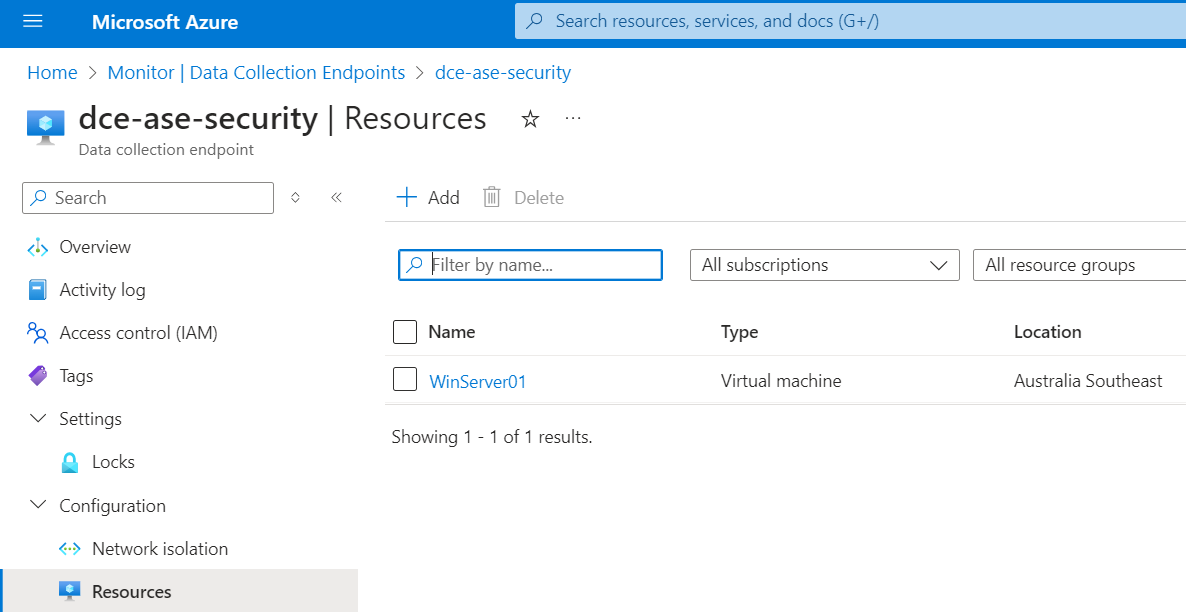Click the Overview icon in sidebar

click(x=38, y=247)
